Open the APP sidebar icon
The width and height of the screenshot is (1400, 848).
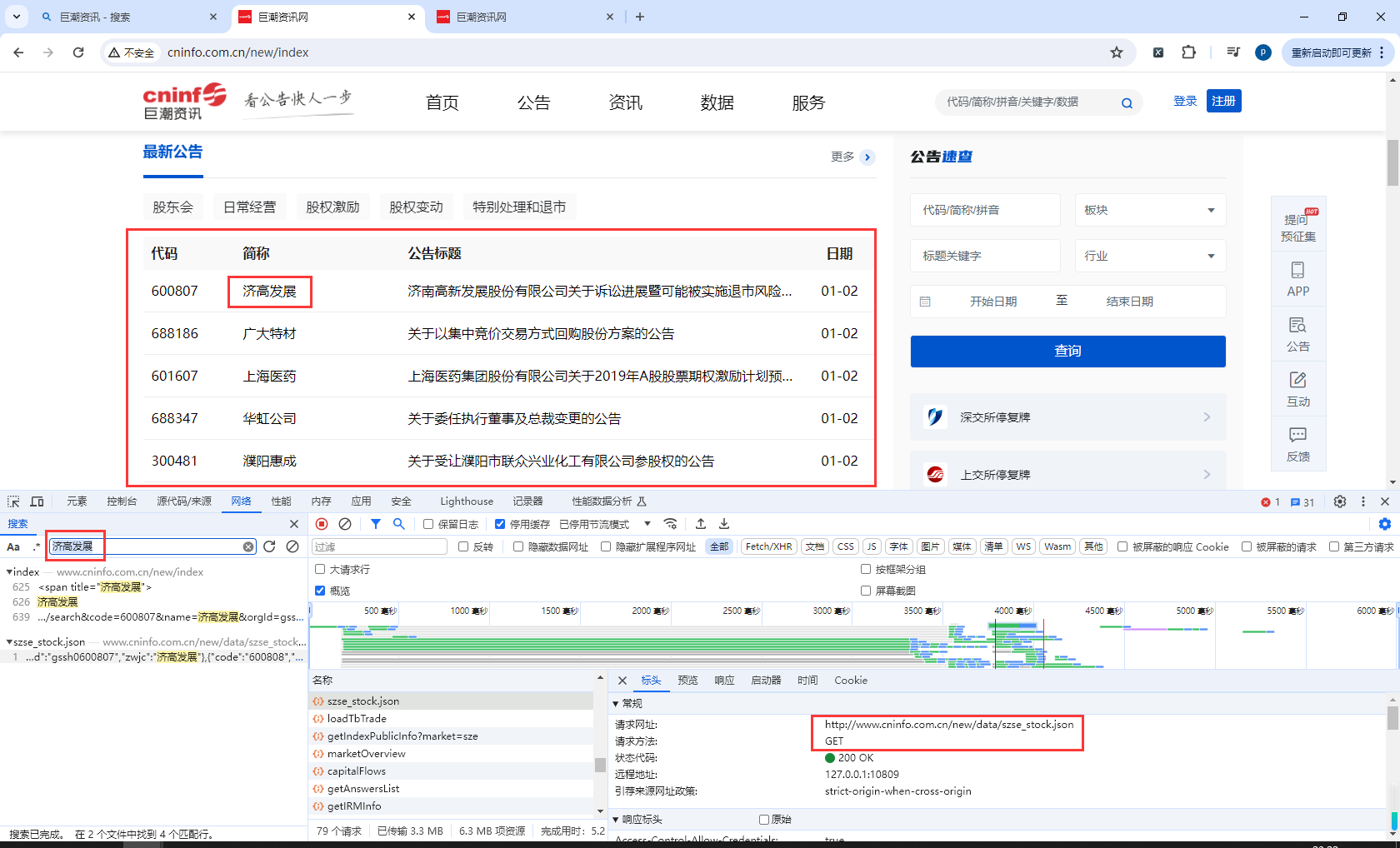[1297, 279]
